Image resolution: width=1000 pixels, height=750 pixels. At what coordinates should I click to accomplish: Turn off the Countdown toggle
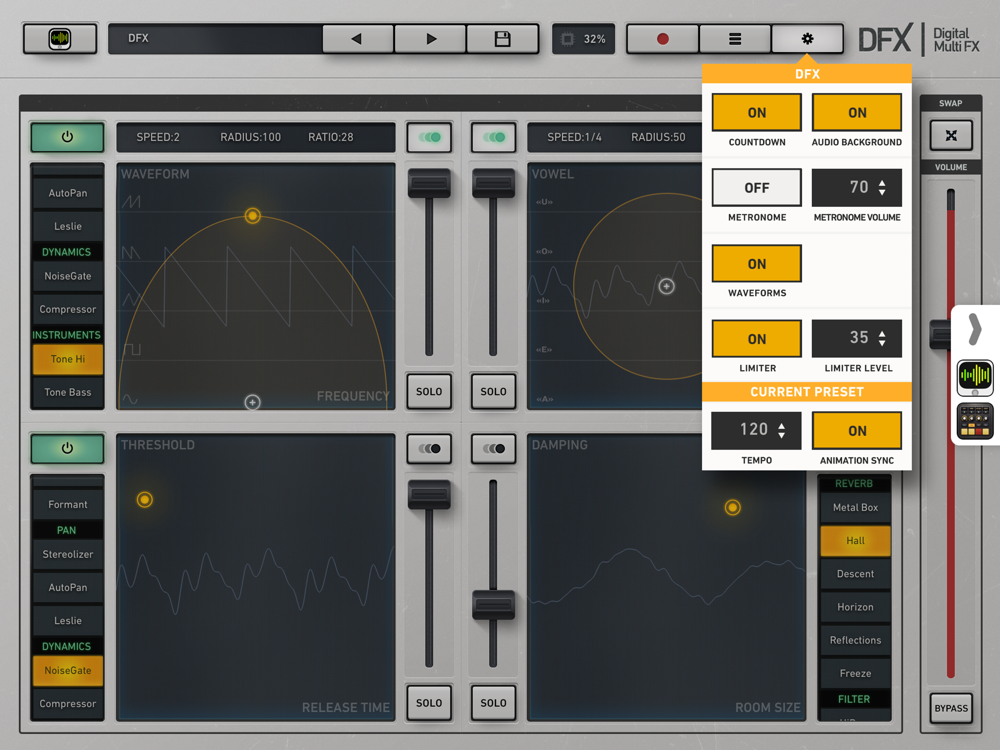tap(756, 113)
